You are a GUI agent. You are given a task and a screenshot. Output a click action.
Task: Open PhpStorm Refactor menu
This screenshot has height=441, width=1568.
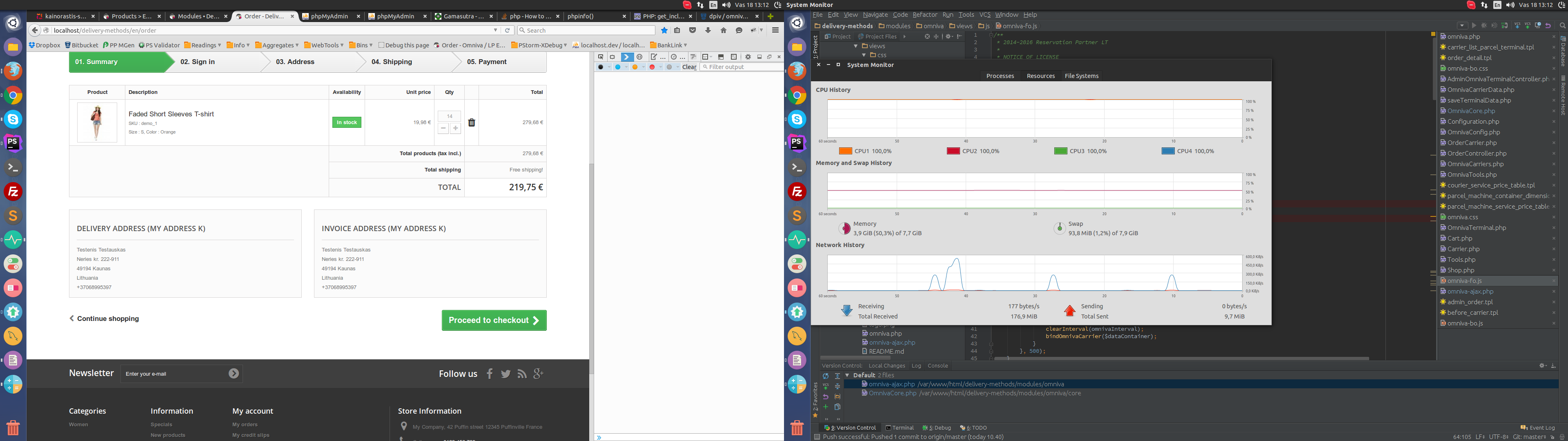pos(924,15)
